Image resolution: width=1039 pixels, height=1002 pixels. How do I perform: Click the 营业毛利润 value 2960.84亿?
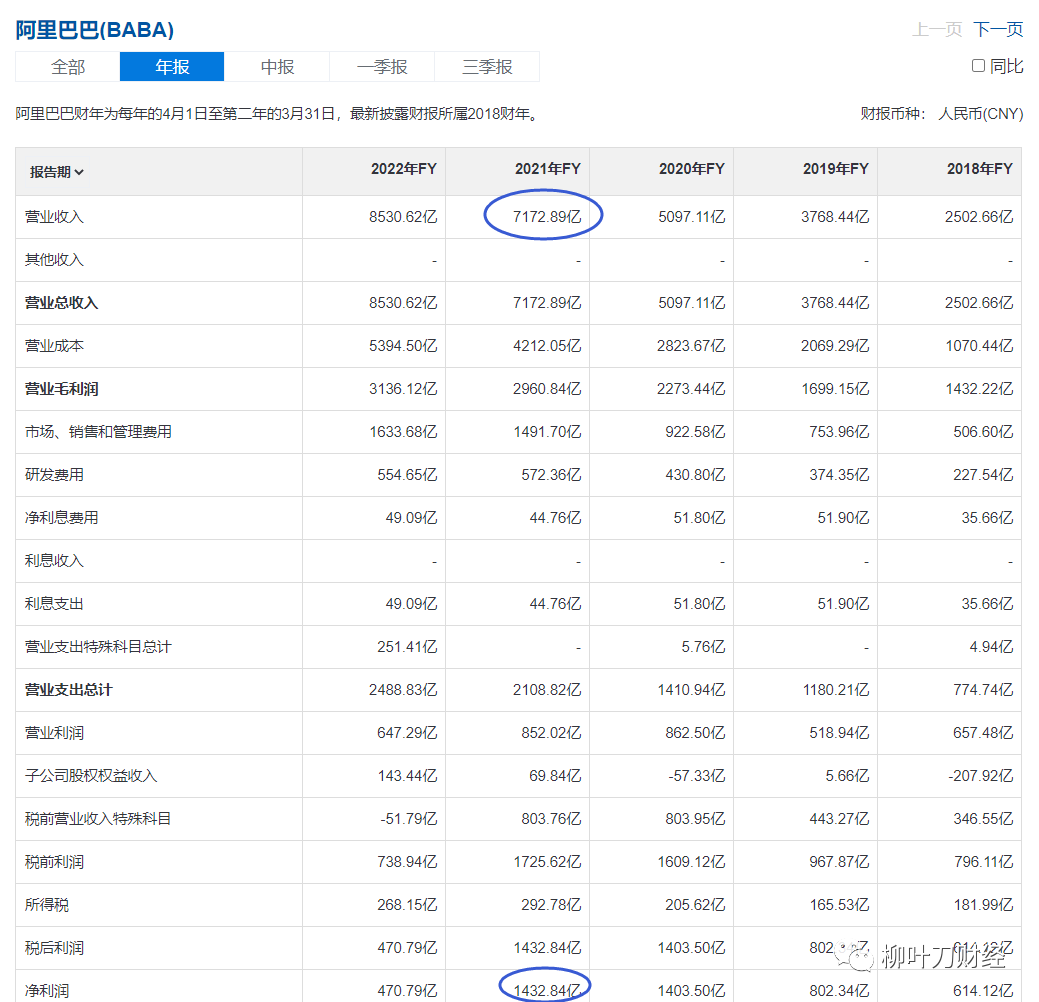pyautogui.click(x=547, y=389)
